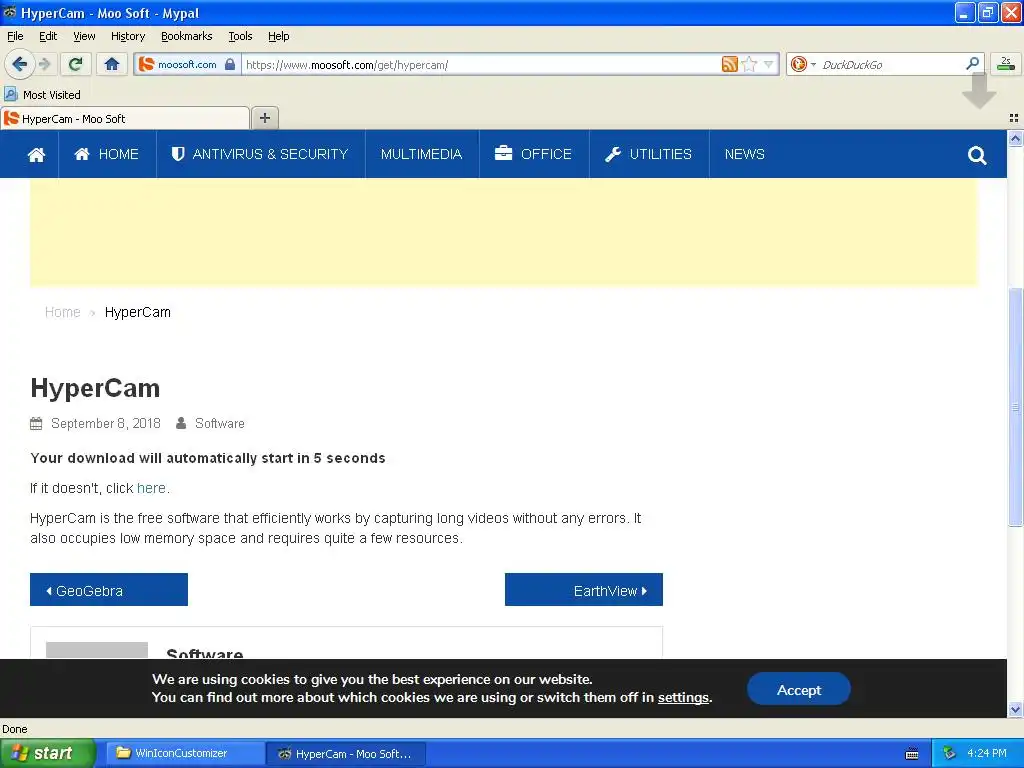
Task: Open the MULTIMEDIA nav item
Action: coord(421,154)
